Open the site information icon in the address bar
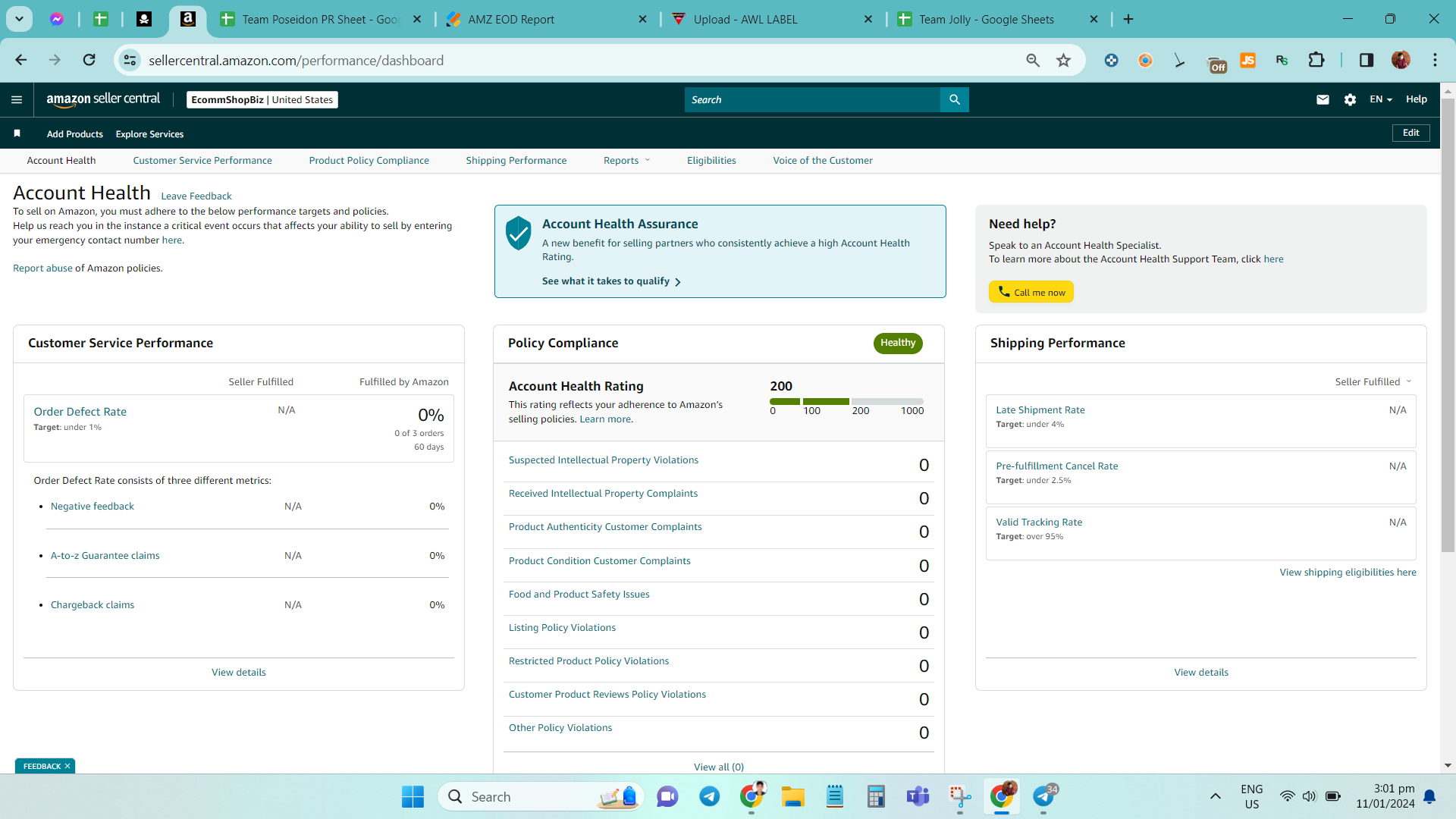Image resolution: width=1456 pixels, height=819 pixels. pyautogui.click(x=130, y=60)
